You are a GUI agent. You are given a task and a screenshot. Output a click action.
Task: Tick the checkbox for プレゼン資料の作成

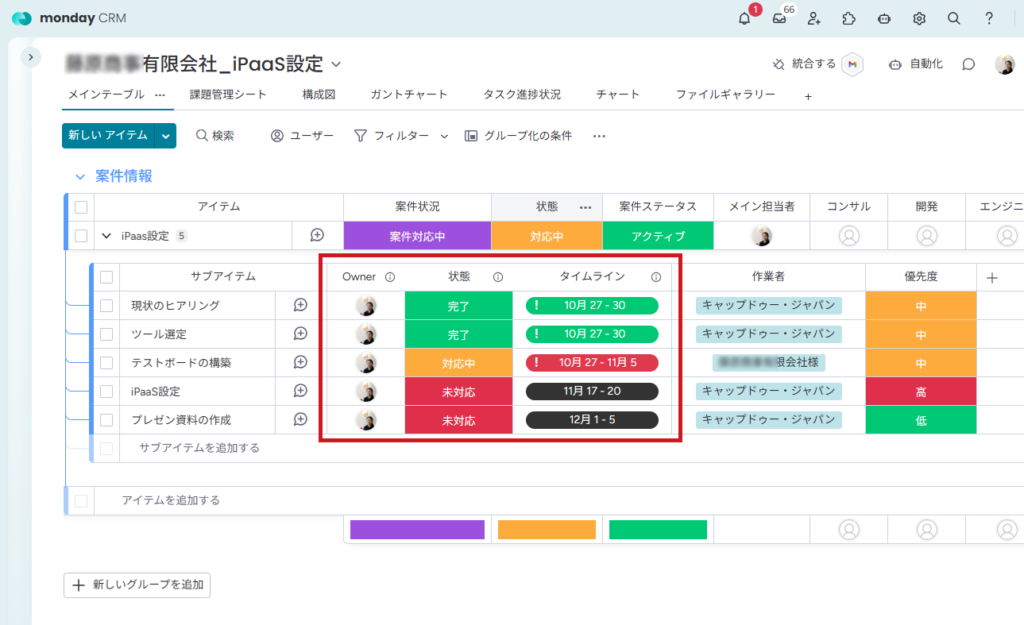coord(107,420)
